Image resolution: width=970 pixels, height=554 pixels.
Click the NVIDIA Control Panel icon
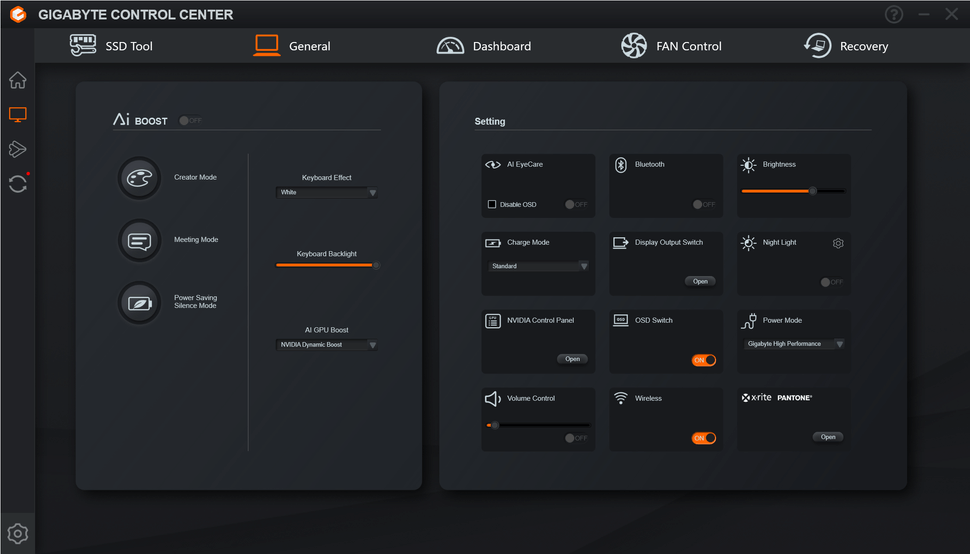coord(492,321)
